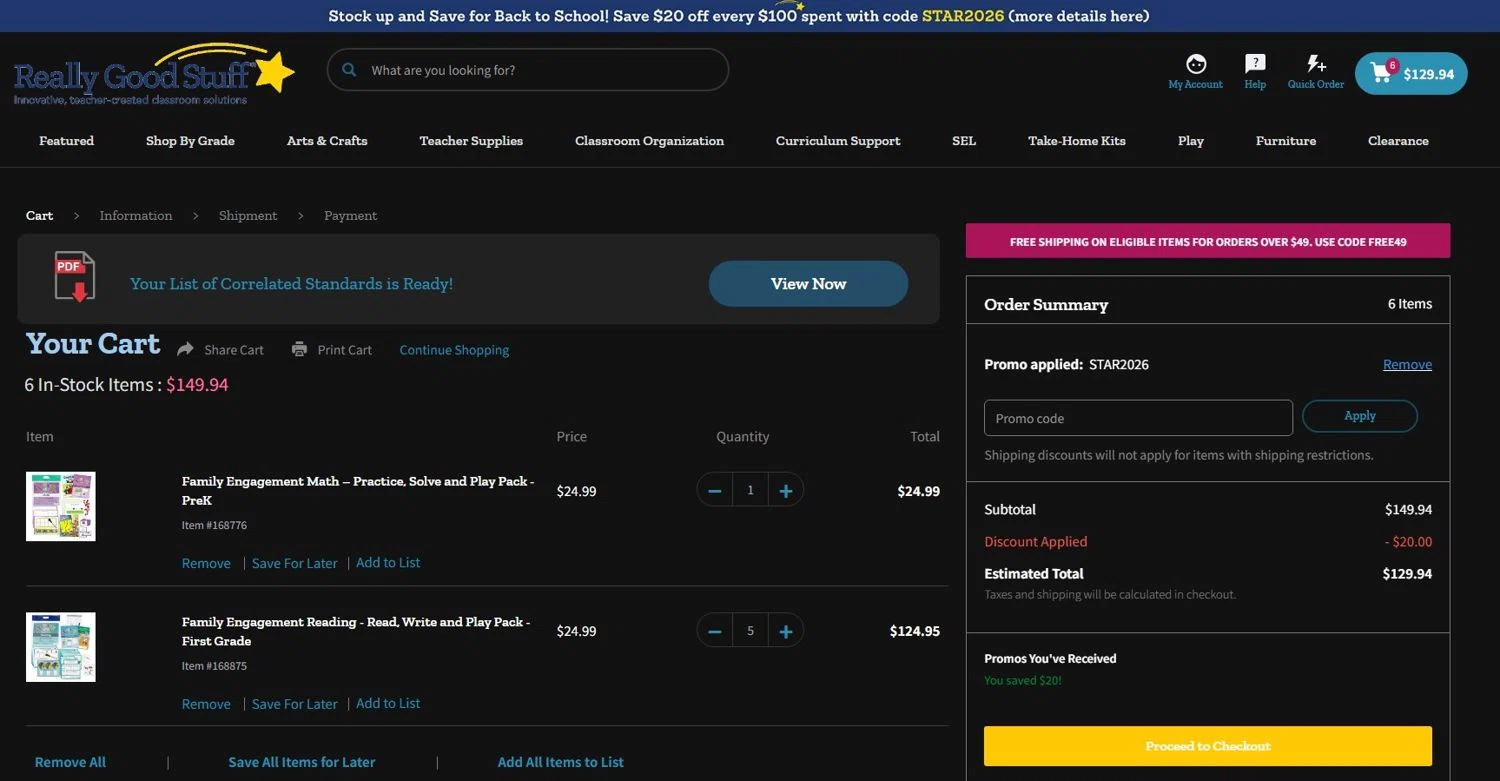1500x781 pixels.
Task: Apply the promo code
Action: tap(1360, 416)
